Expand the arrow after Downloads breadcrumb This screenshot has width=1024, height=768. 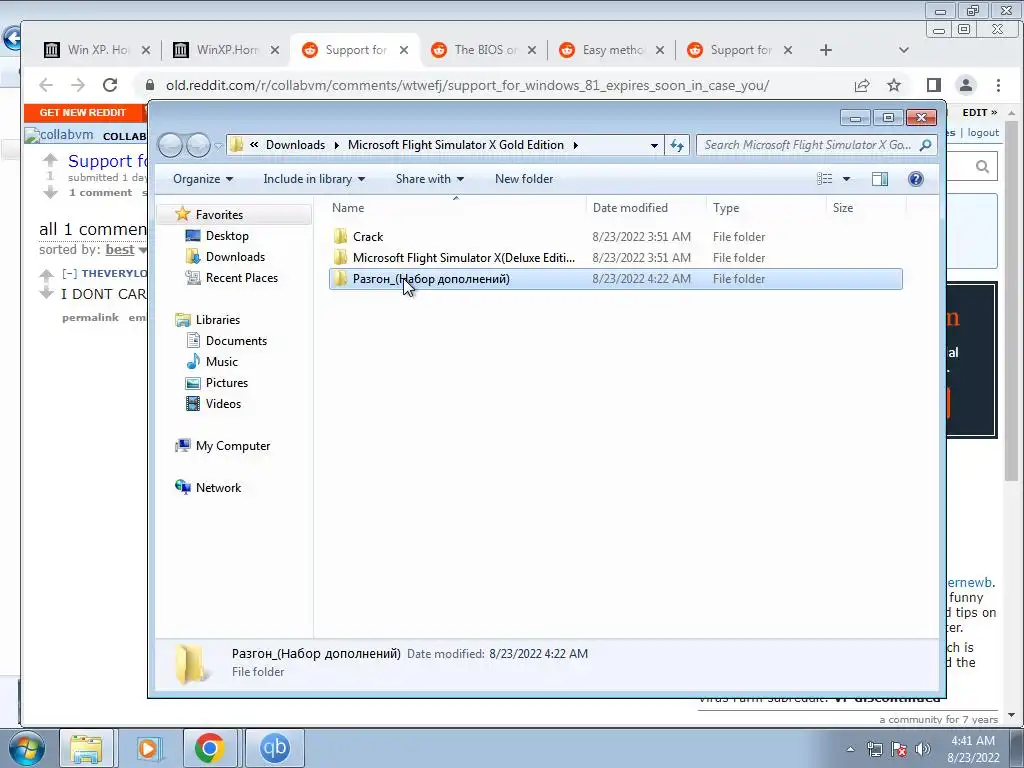(x=336, y=145)
